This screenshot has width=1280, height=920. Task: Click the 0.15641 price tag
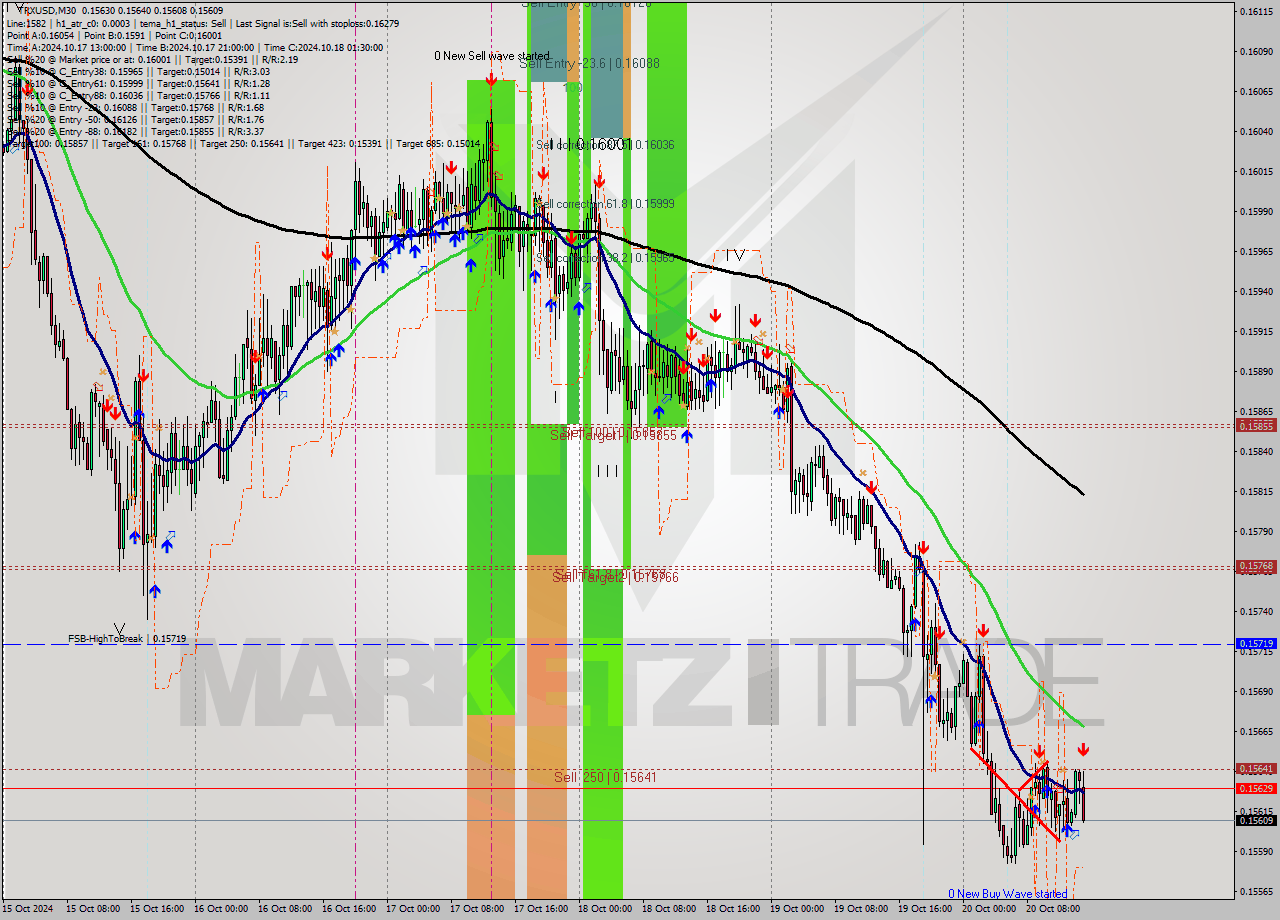[1257, 769]
